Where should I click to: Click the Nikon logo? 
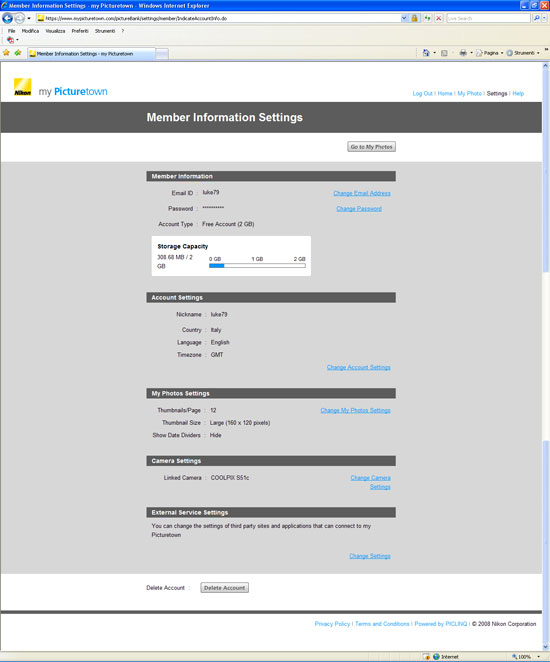tap(22, 87)
